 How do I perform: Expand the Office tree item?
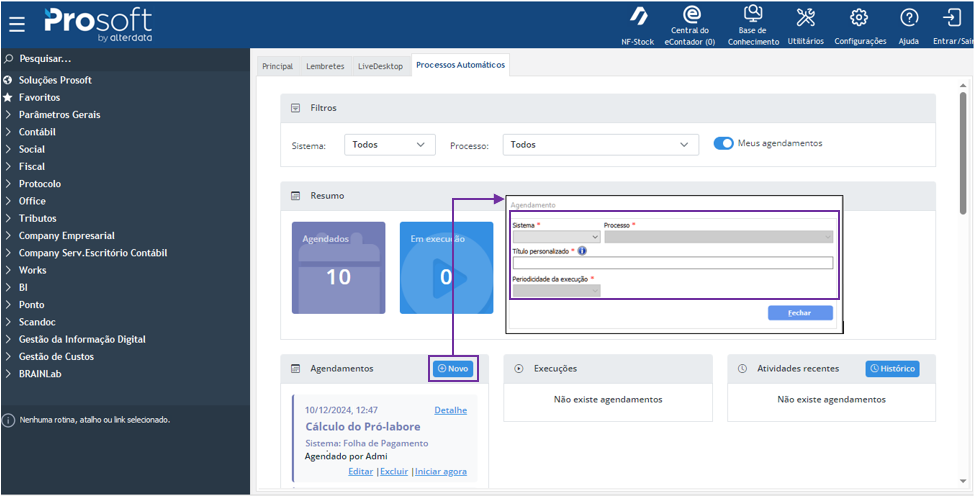click(x=8, y=202)
